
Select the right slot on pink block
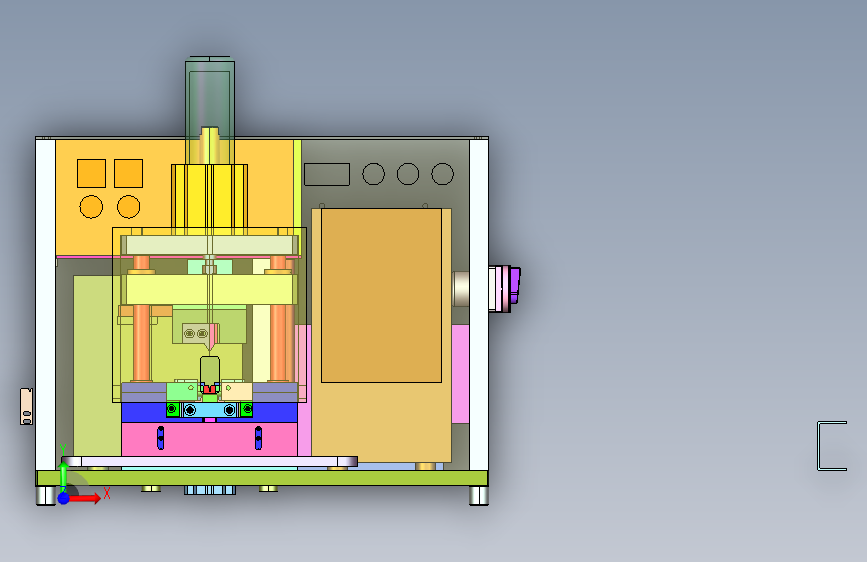(258, 438)
